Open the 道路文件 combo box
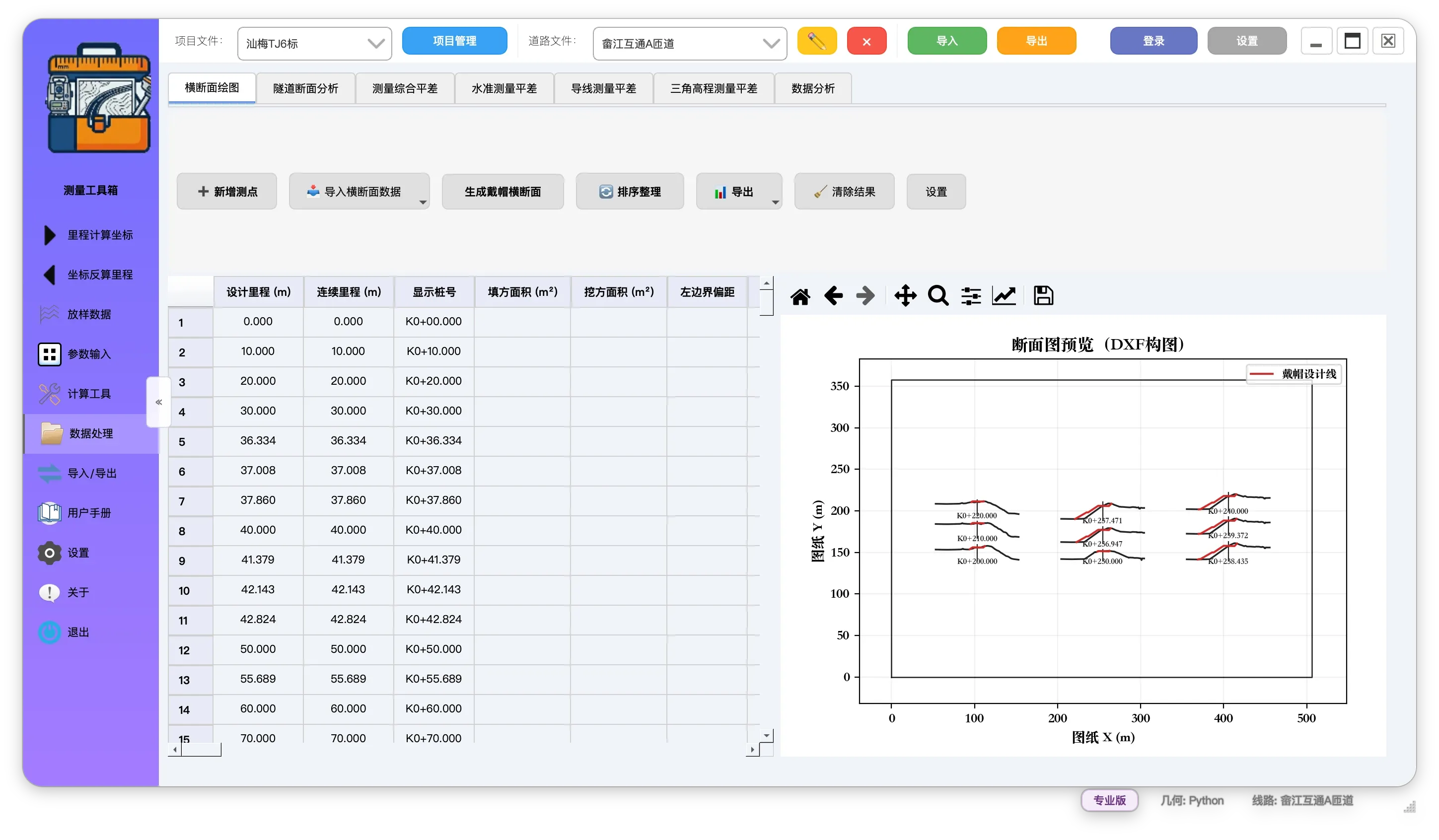The height and width of the screenshot is (840, 1439). (690, 43)
